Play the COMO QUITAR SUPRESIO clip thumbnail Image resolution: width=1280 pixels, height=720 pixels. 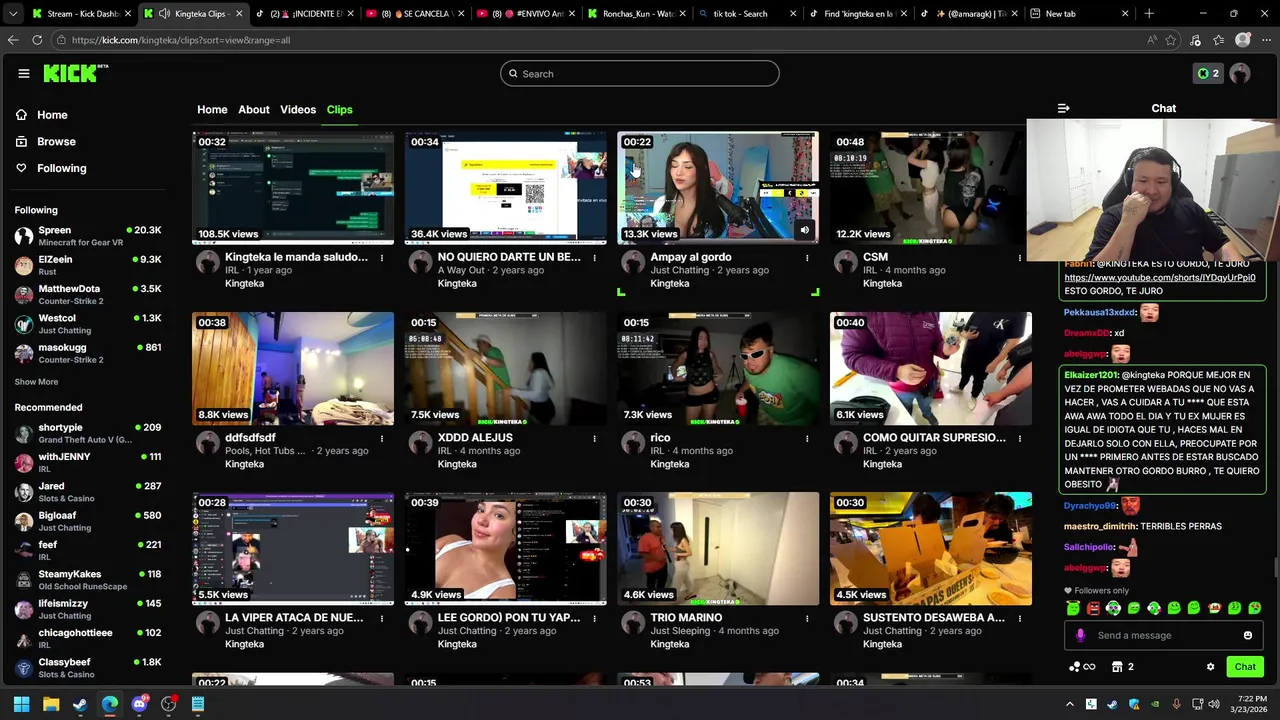point(930,368)
